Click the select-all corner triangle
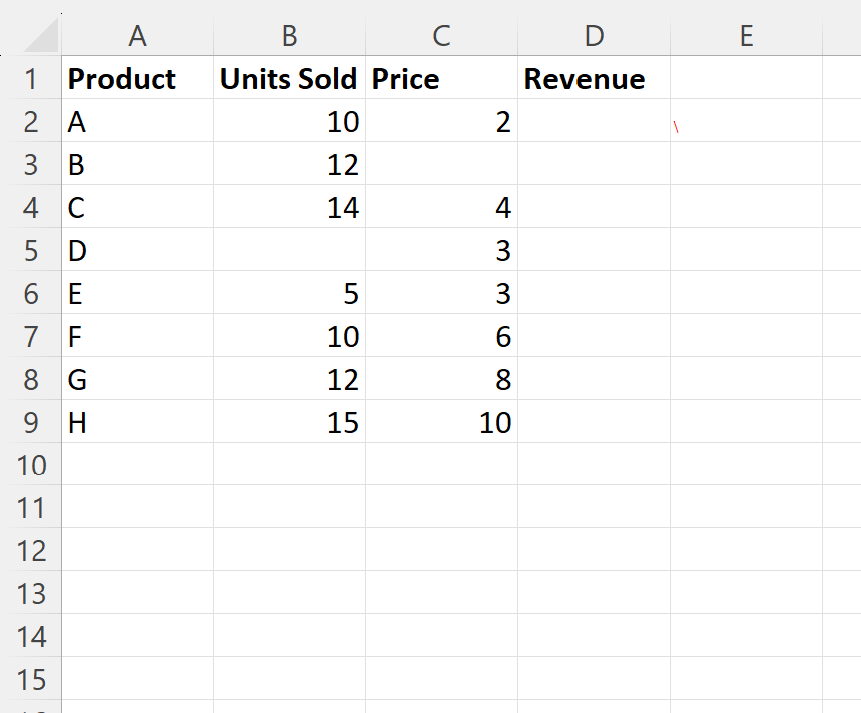 pos(42,36)
